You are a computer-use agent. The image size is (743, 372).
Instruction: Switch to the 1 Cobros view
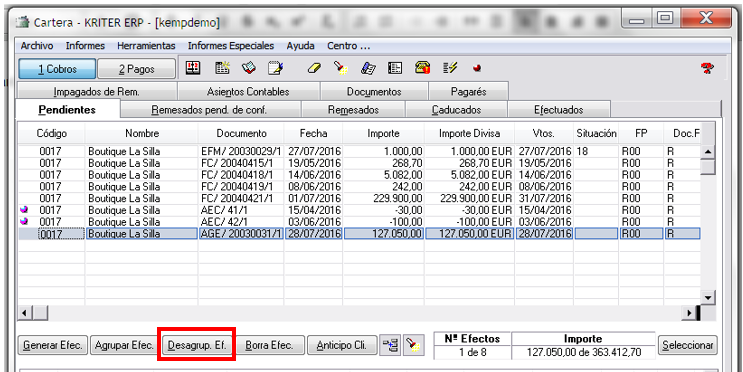[57, 69]
